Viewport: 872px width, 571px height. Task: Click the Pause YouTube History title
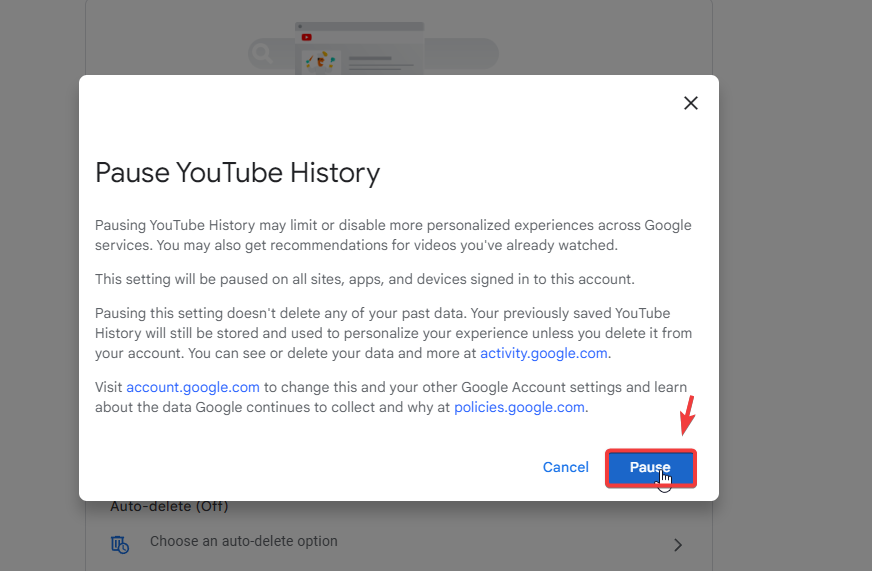(x=237, y=173)
